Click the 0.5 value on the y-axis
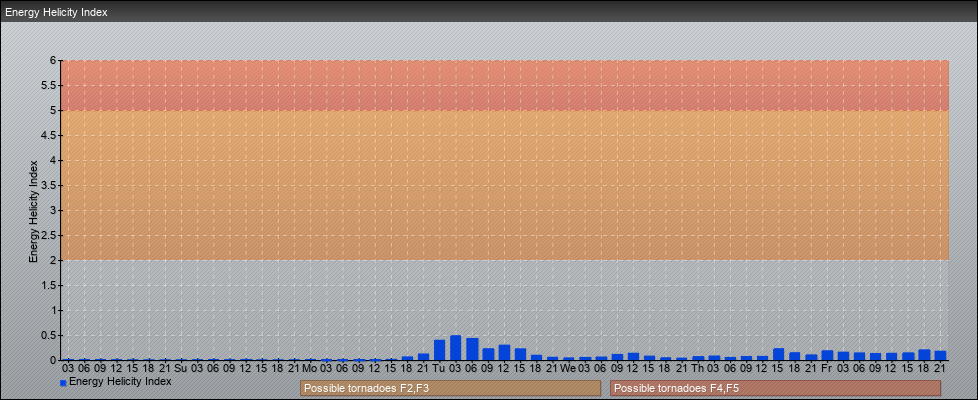978x400 pixels. click(x=48, y=335)
